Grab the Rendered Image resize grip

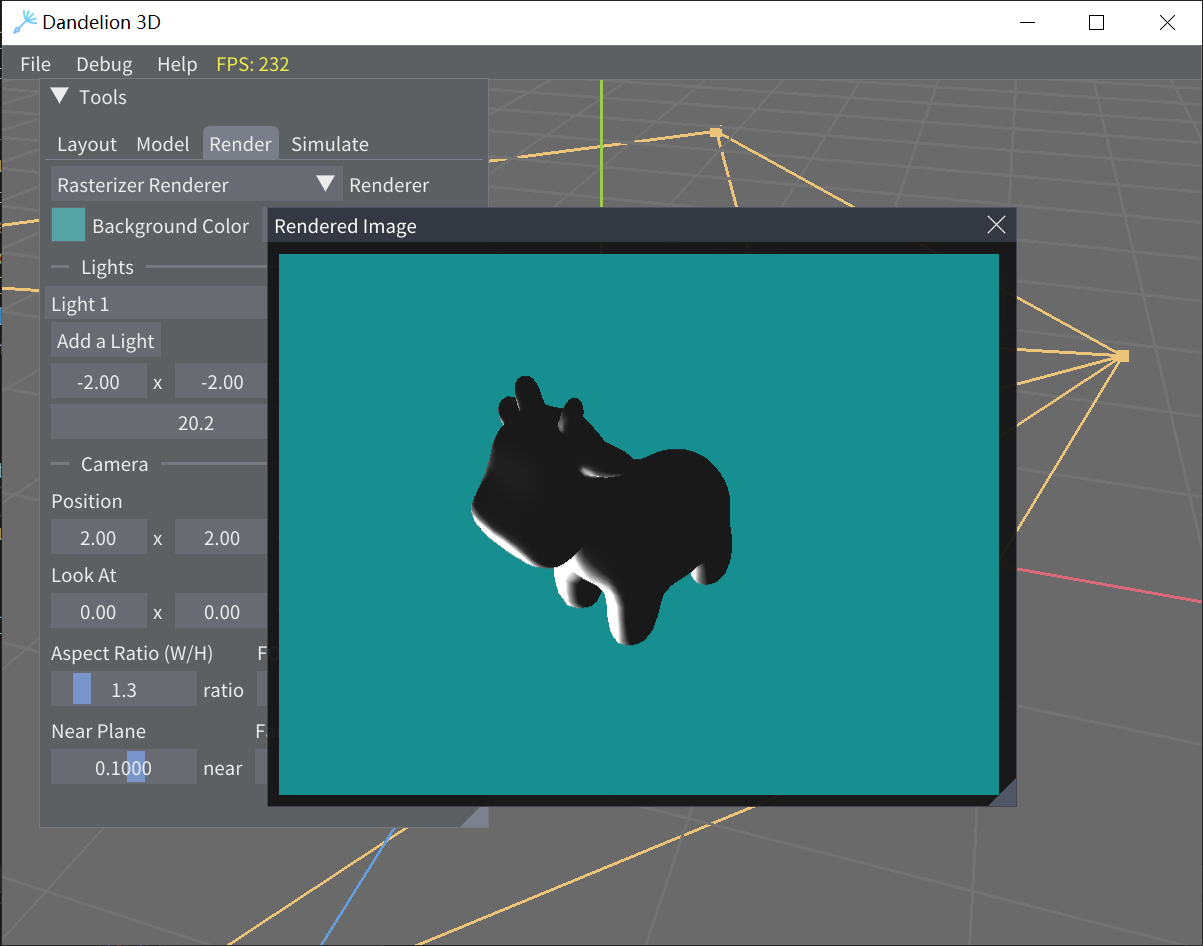click(x=1005, y=795)
